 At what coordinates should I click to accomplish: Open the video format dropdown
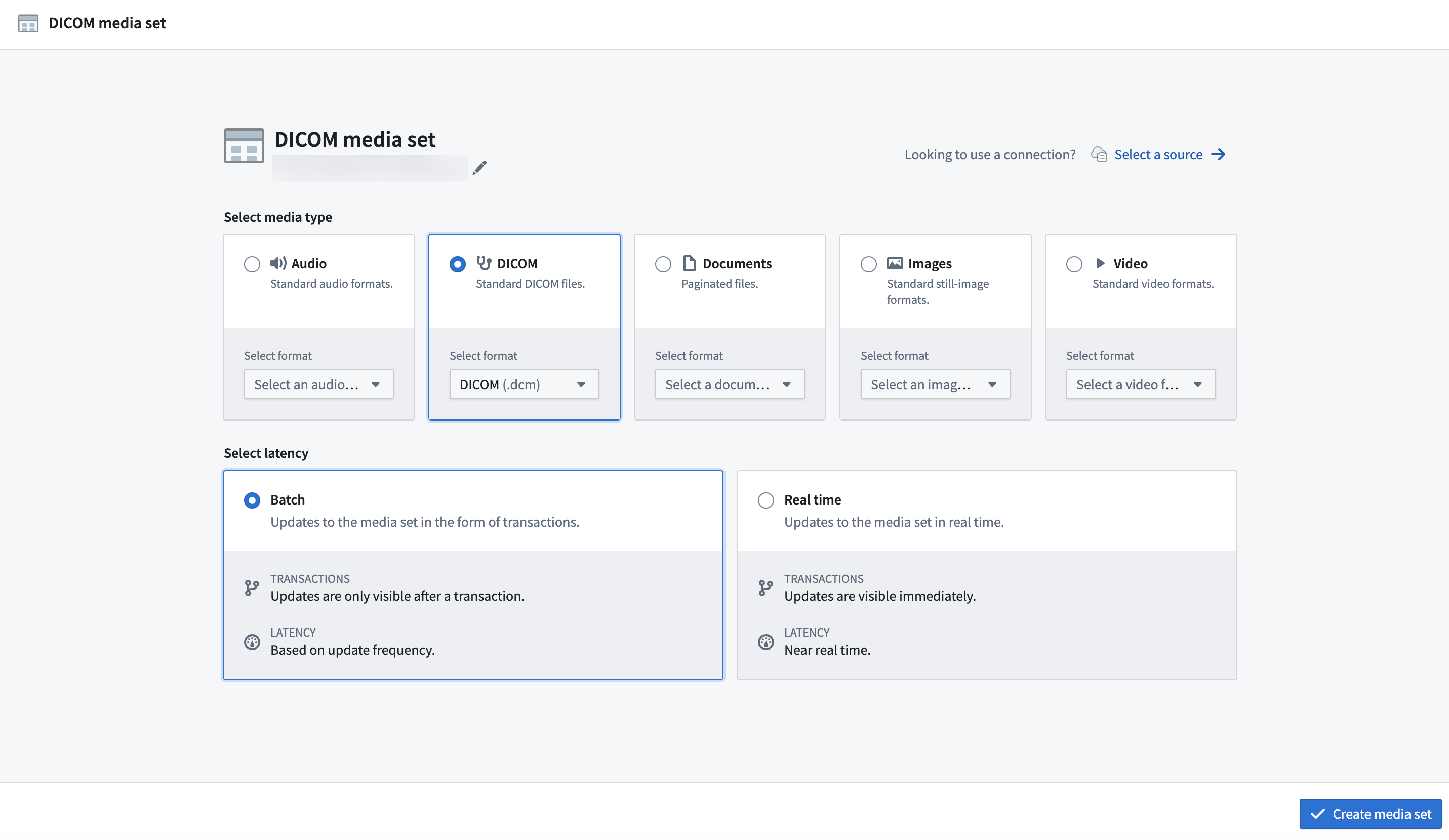(x=1140, y=384)
